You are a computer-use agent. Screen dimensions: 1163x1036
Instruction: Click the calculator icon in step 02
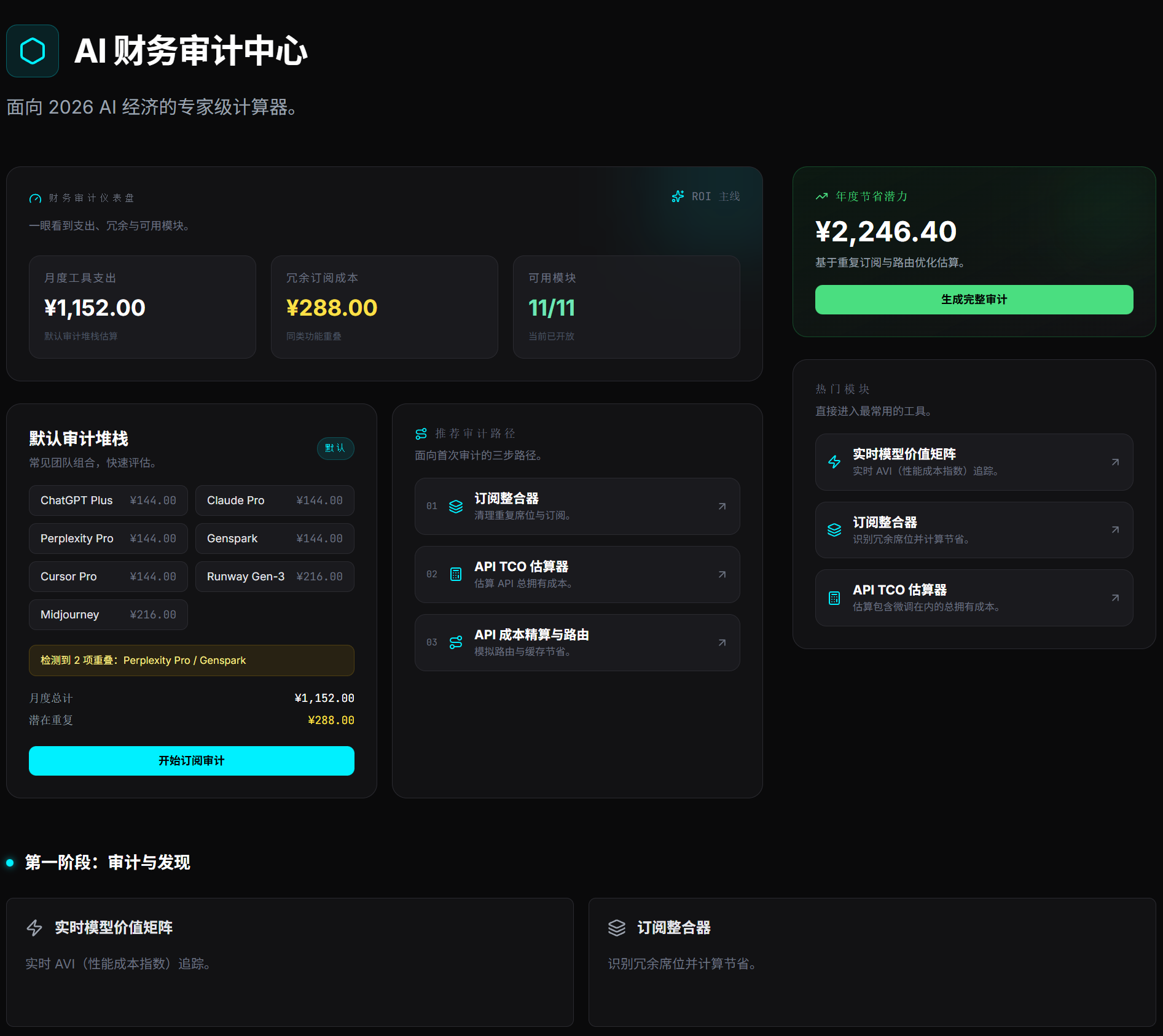pos(456,574)
